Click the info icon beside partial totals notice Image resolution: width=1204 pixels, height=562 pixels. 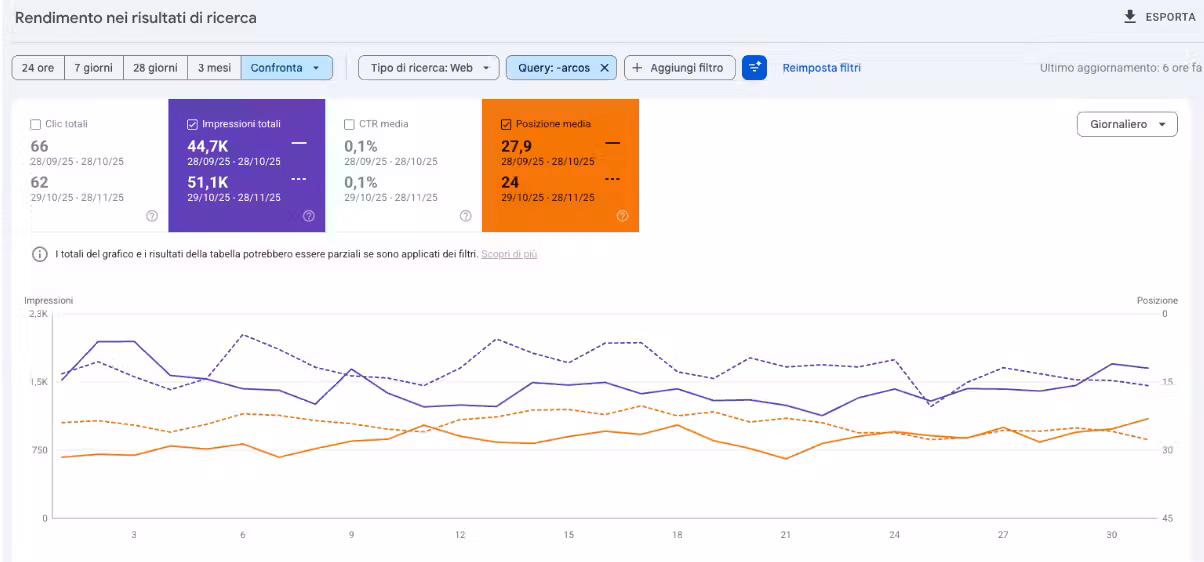click(40, 254)
